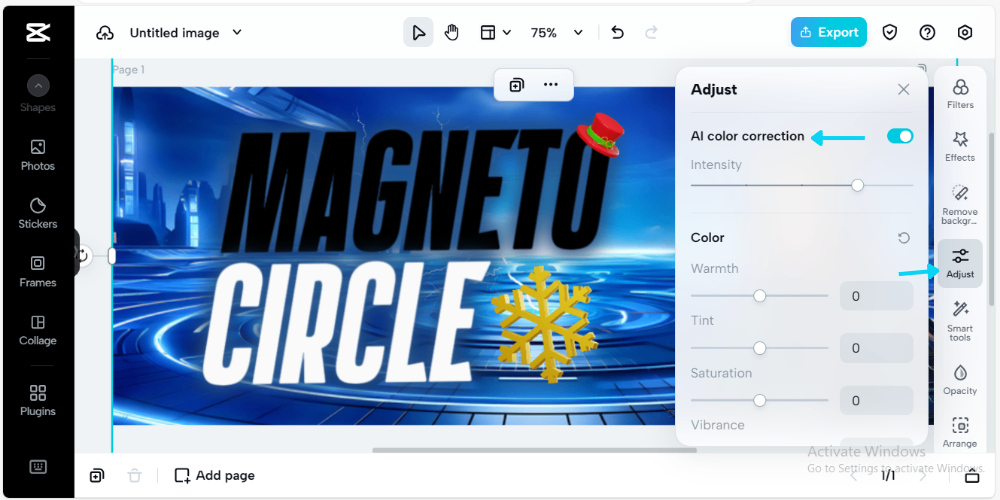Expand Untitled image name dropdown
Image resolution: width=1000 pixels, height=500 pixels.
(x=237, y=33)
